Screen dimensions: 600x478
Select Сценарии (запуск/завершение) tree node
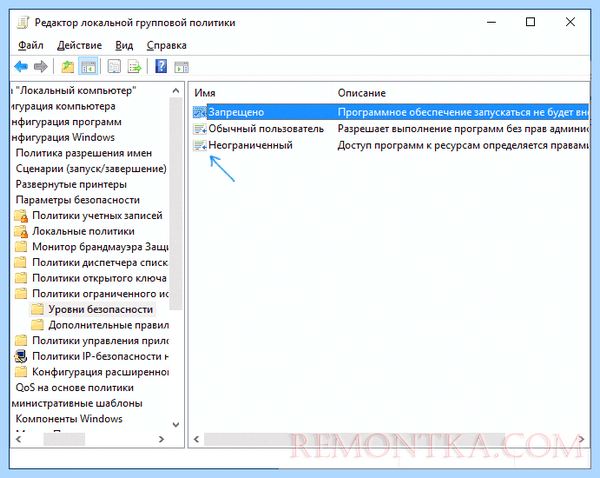(x=91, y=169)
